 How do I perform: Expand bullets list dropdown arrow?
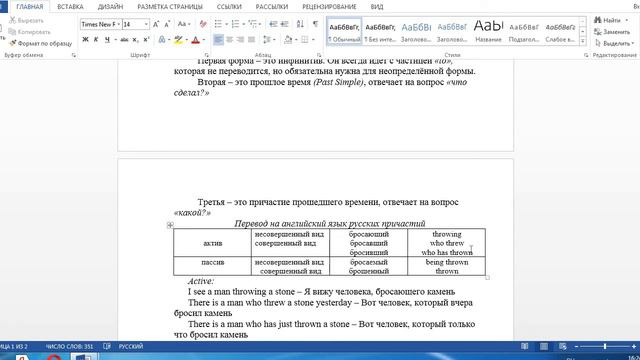click(227, 24)
